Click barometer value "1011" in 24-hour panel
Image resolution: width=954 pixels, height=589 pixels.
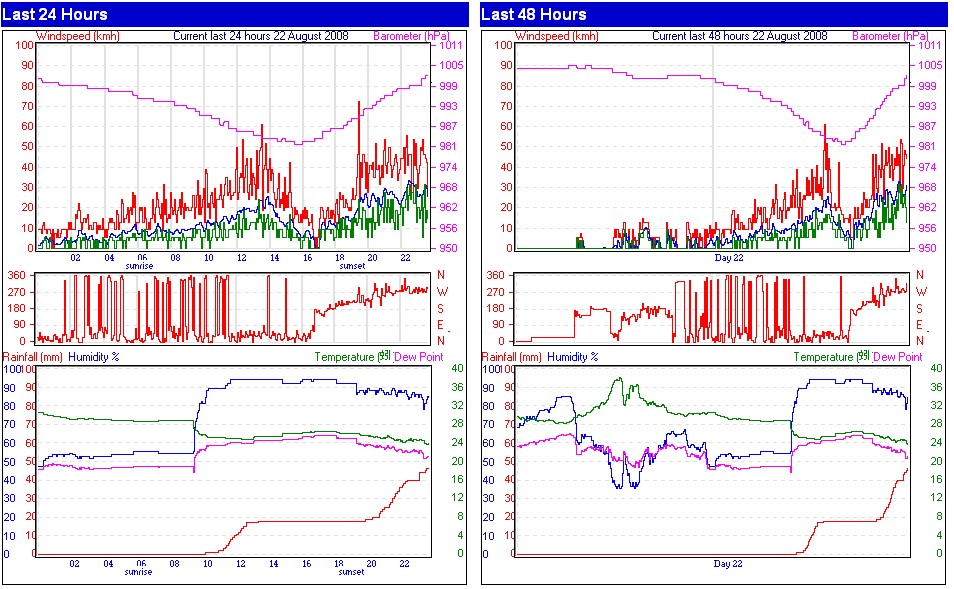tap(451, 45)
